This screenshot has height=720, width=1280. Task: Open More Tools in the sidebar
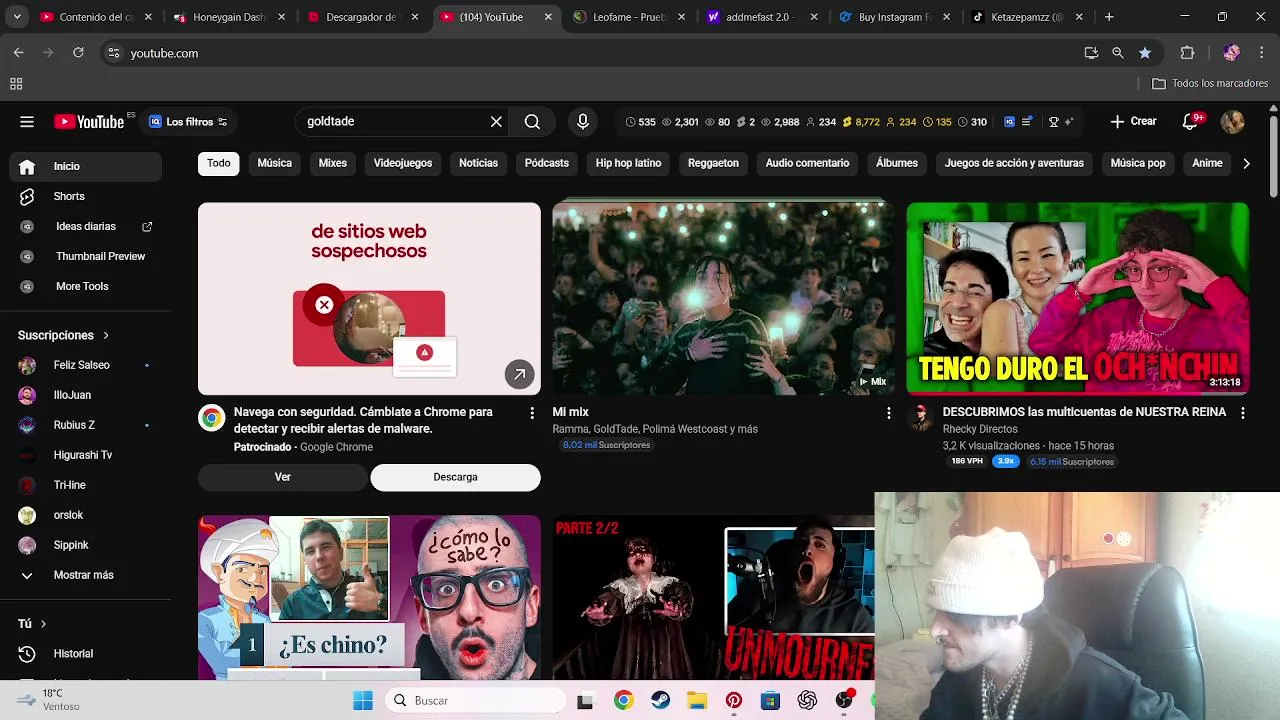coord(85,286)
